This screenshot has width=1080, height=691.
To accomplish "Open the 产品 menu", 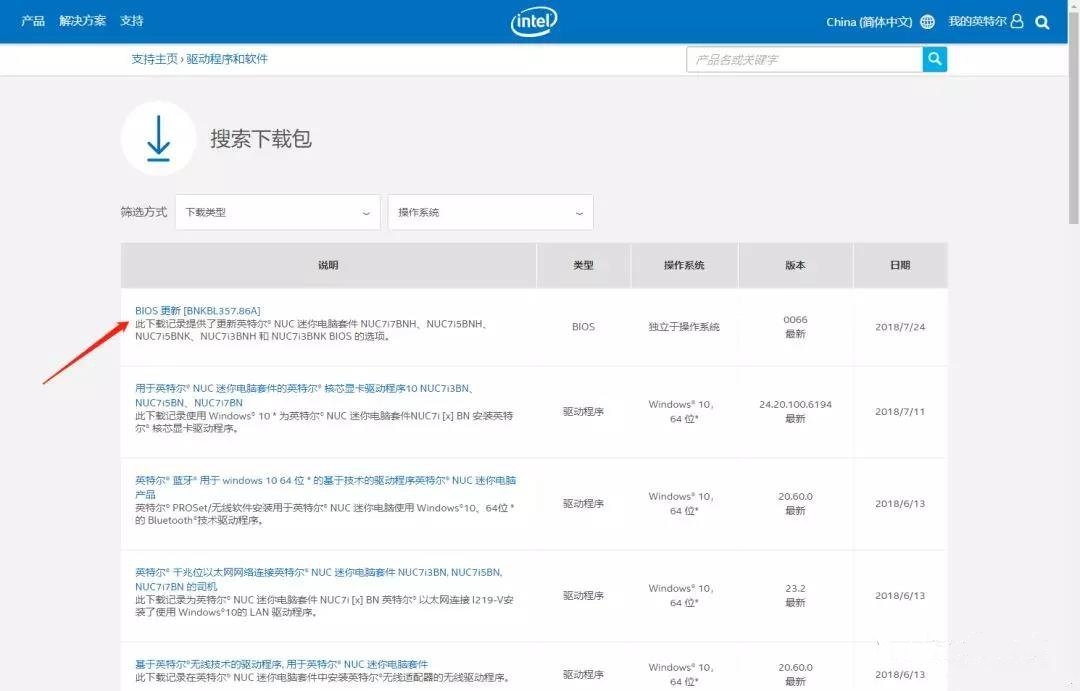I will point(32,21).
